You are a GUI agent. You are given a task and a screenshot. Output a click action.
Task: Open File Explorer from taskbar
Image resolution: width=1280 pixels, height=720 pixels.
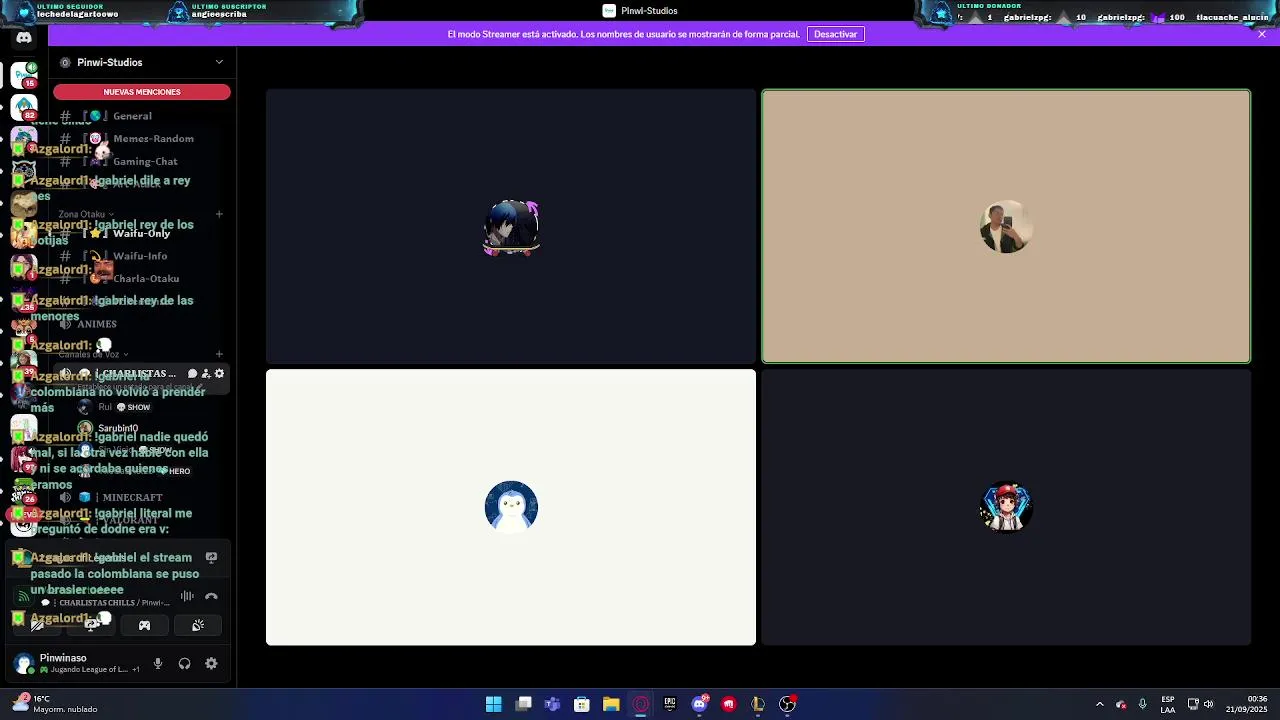pos(611,704)
